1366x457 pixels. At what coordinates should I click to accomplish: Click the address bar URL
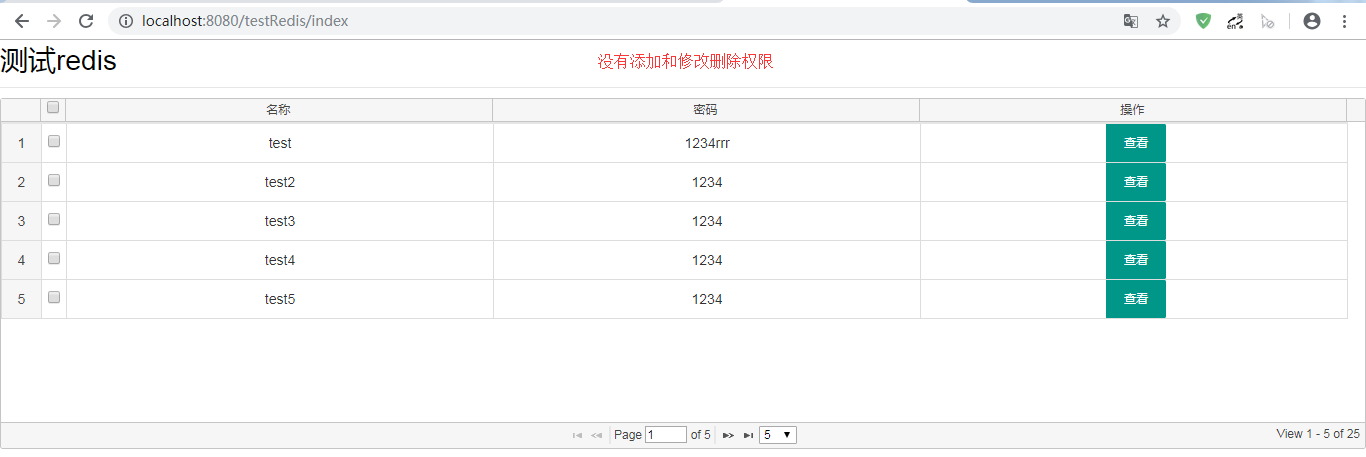pos(246,21)
